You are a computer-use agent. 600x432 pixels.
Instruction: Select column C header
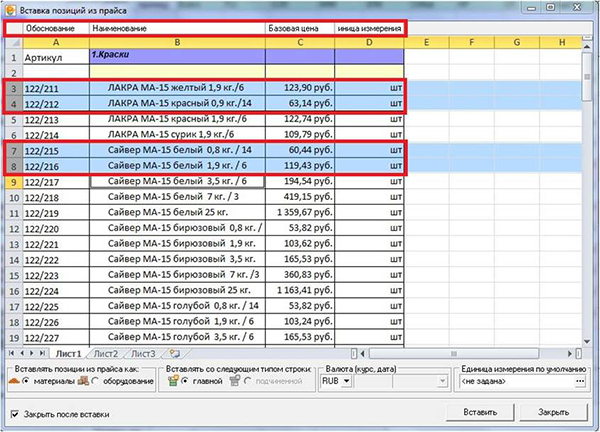pos(300,42)
